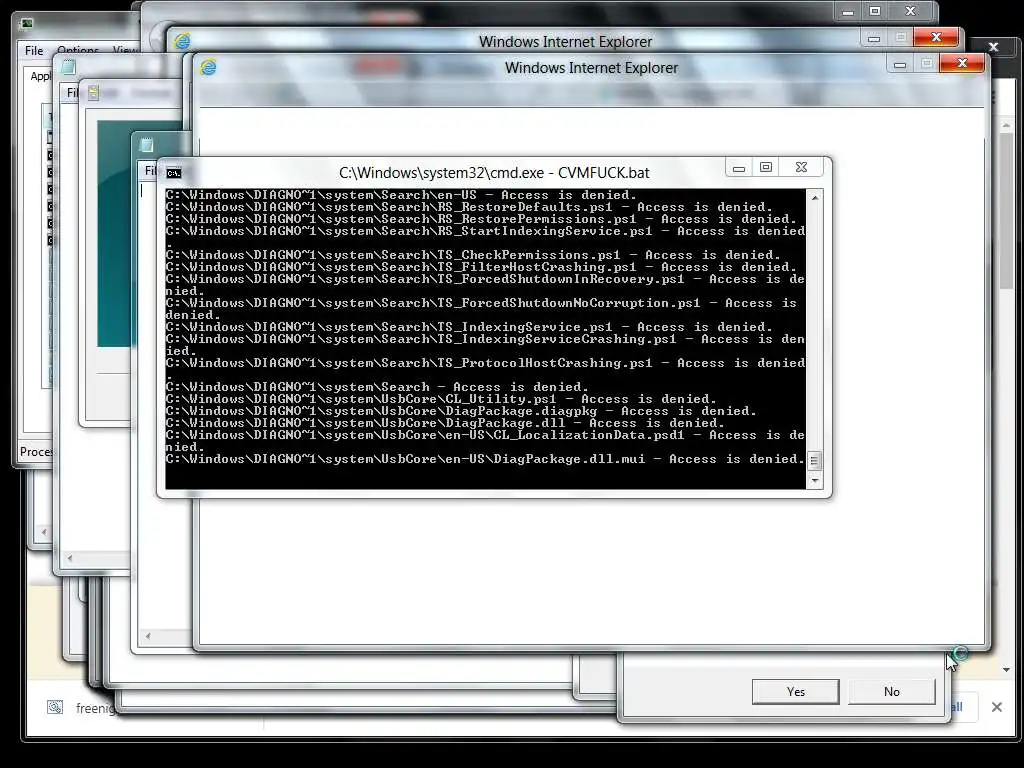Image resolution: width=1024 pixels, height=768 pixels.
Task: Select the Applications tab in Task Manager
Action: [40, 76]
